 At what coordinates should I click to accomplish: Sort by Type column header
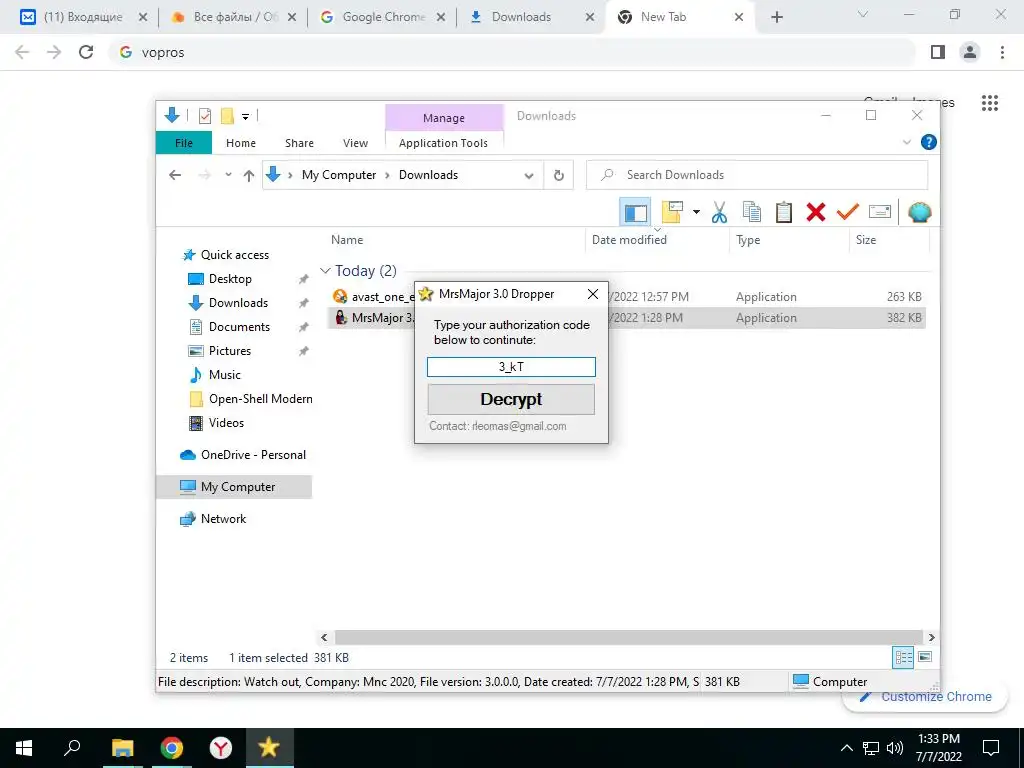pyautogui.click(x=748, y=240)
